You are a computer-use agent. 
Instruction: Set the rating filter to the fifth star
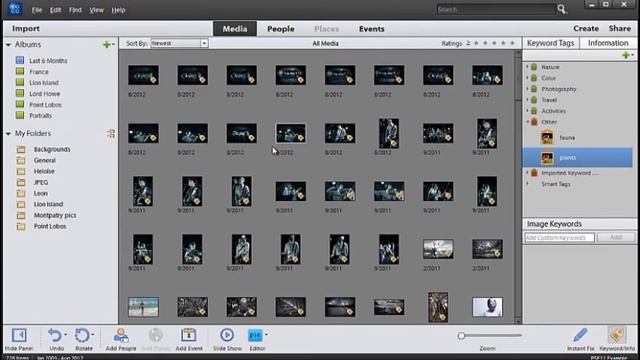pyautogui.click(x=512, y=43)
